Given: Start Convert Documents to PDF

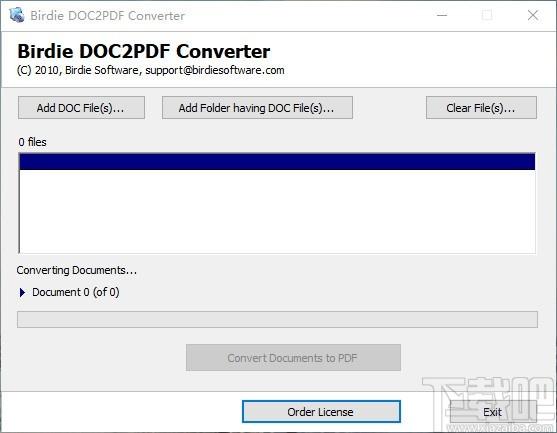Looking at the screenshot, I should [x=293, y=357].
